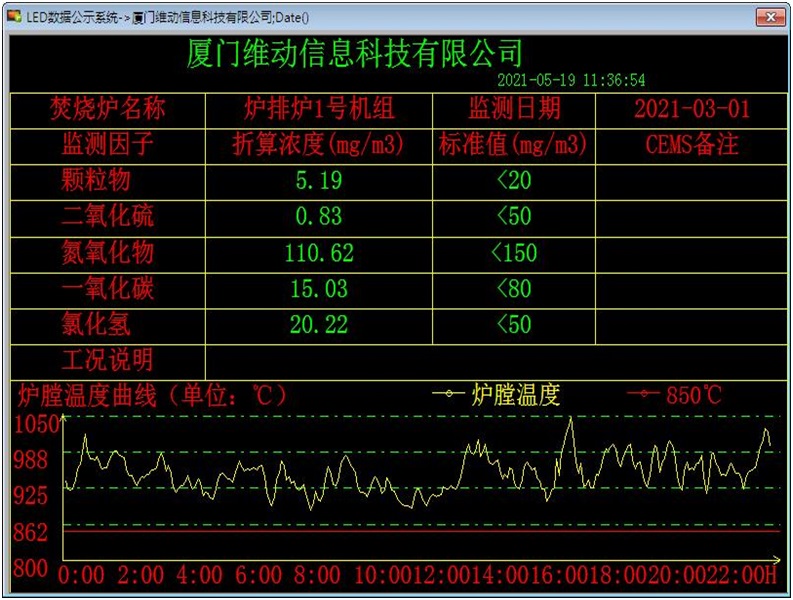Click the 1050 label on the temperature axis
The width and height of the screenshot is (793, 600).
coord(35,424)
